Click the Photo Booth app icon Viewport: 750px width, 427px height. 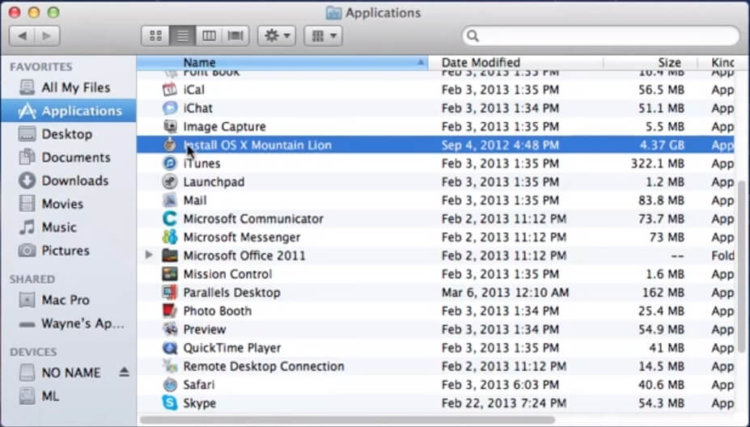[x=170, y=311]
